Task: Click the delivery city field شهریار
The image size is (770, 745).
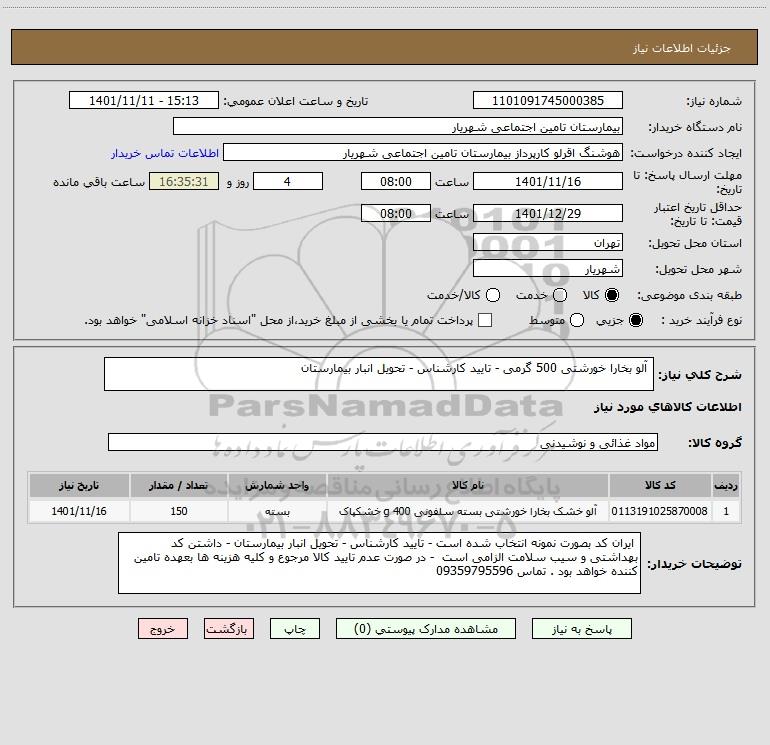Action: pyautogui.click(x=548, y=269)
